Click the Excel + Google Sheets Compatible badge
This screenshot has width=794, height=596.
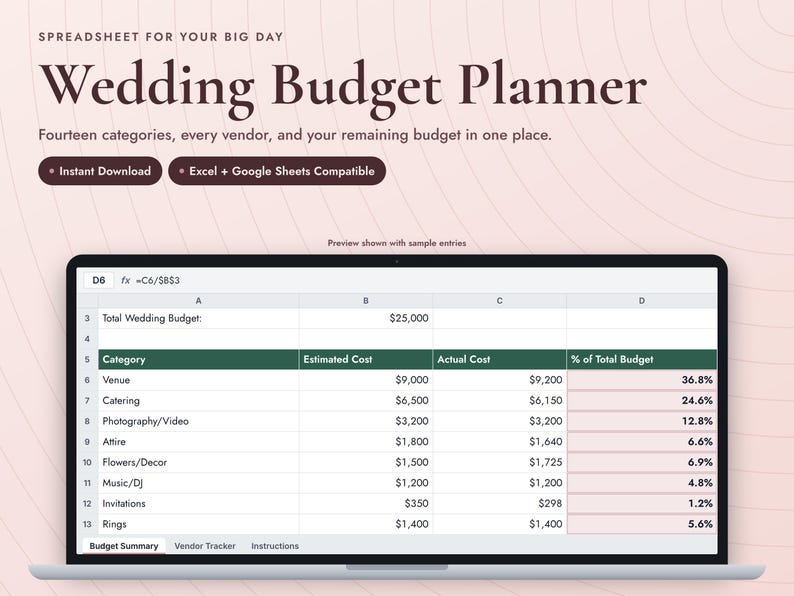click(x=277, y=171)
